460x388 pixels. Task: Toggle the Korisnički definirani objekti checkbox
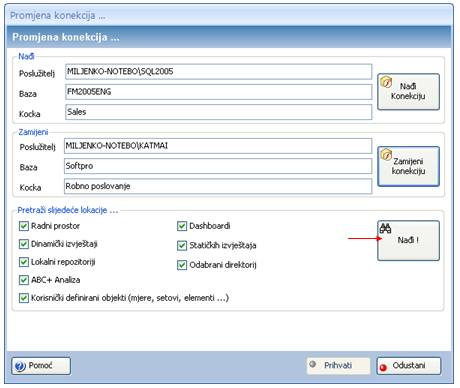click(24, 298)
